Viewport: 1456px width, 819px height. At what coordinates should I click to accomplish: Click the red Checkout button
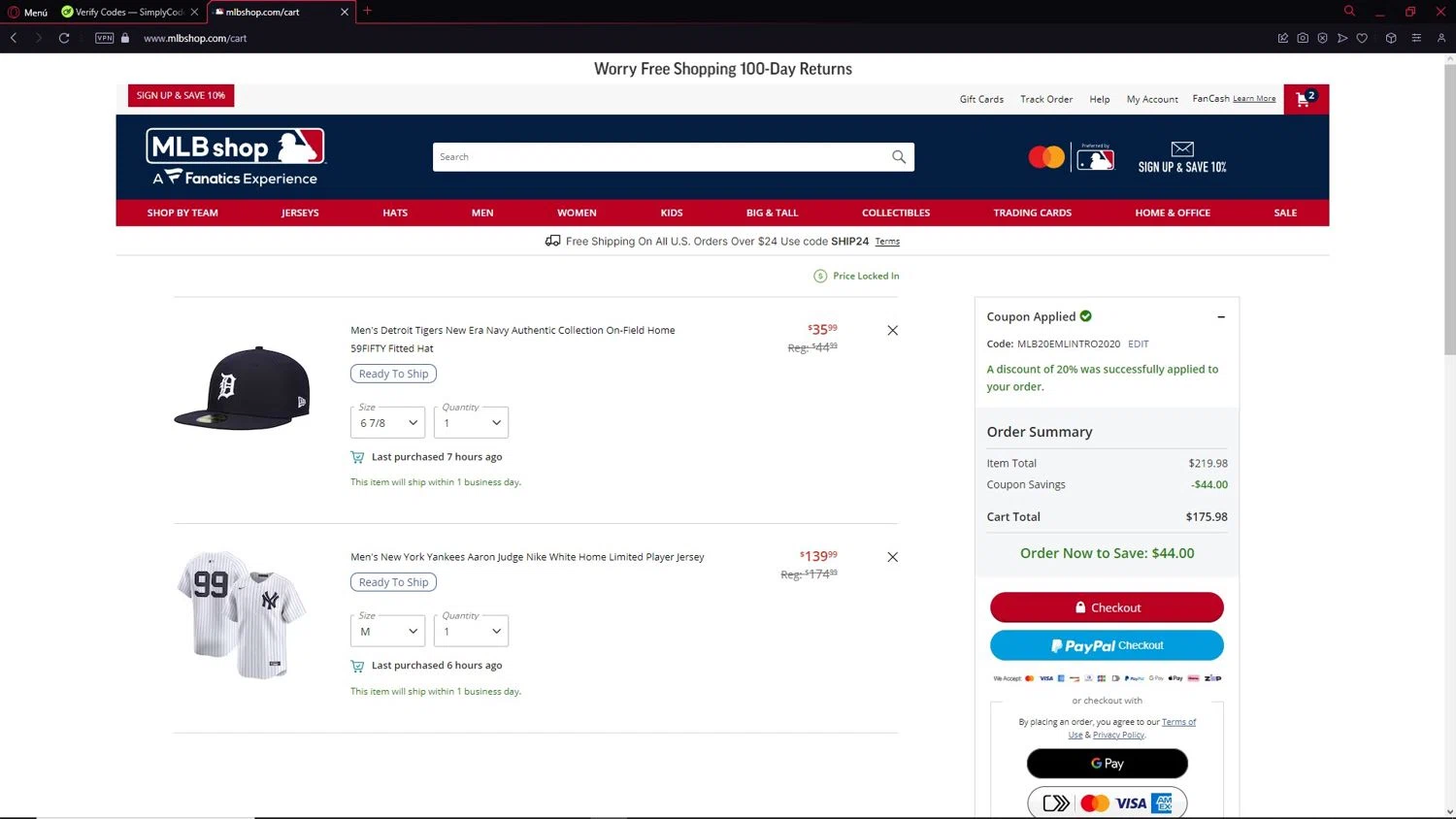point(1107,607)
